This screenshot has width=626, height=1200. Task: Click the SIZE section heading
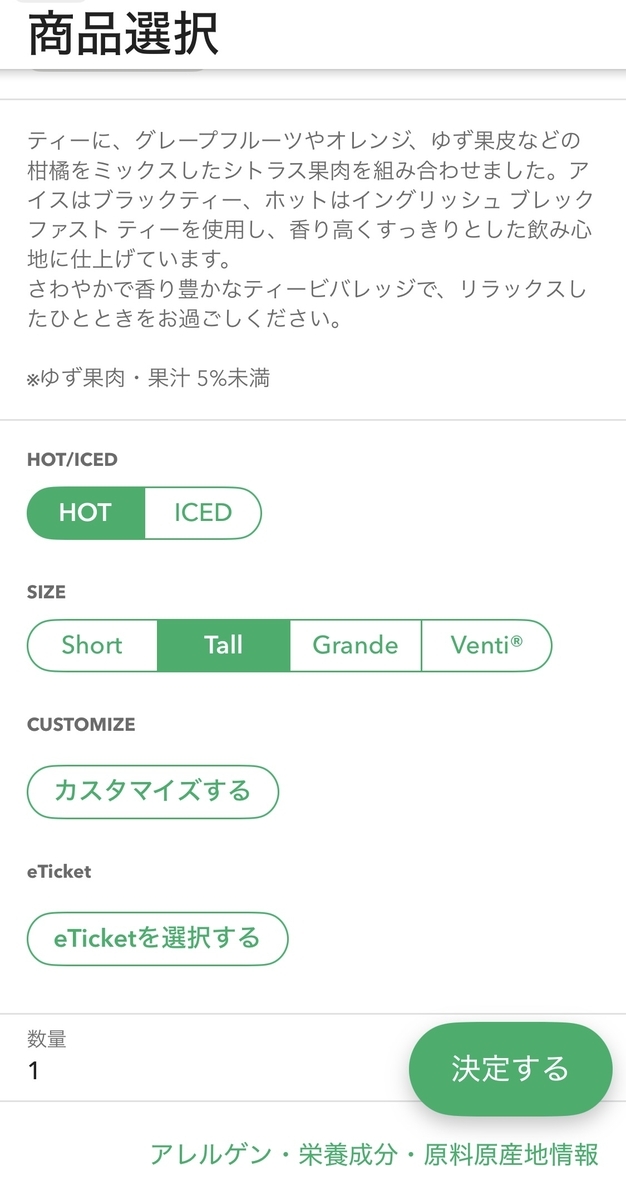tap(46, 592)
